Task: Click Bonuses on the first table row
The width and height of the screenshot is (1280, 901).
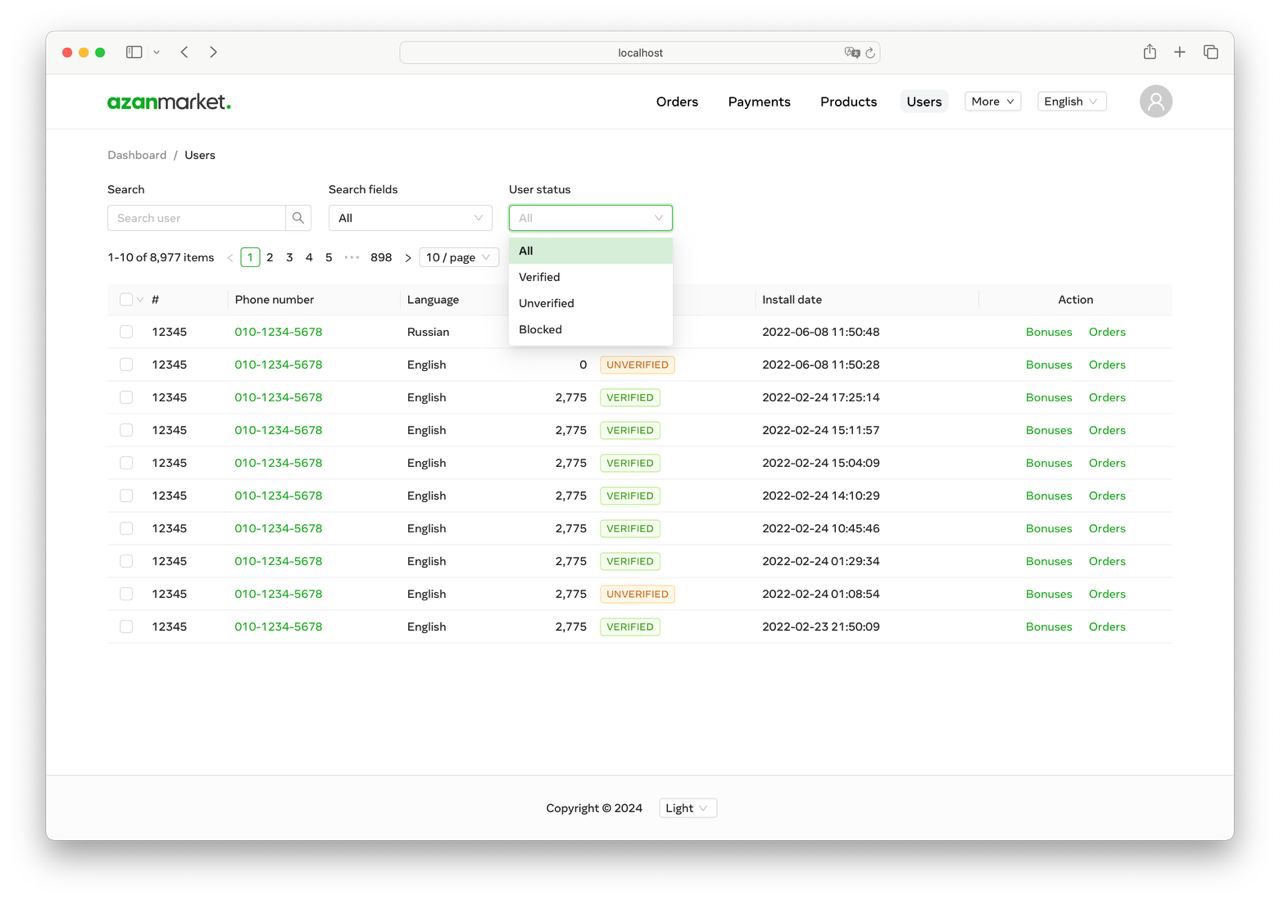Action: click(1048, 331)
